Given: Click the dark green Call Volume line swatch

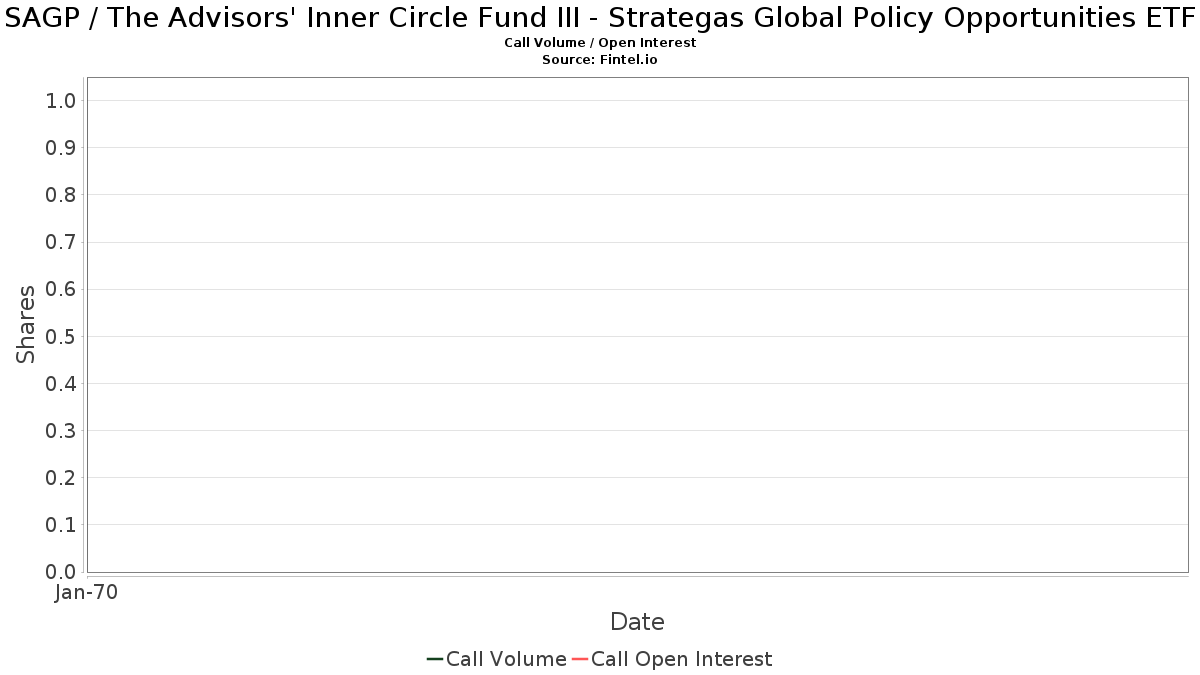Looking at the screenshot, I should [x=435, y=659].
